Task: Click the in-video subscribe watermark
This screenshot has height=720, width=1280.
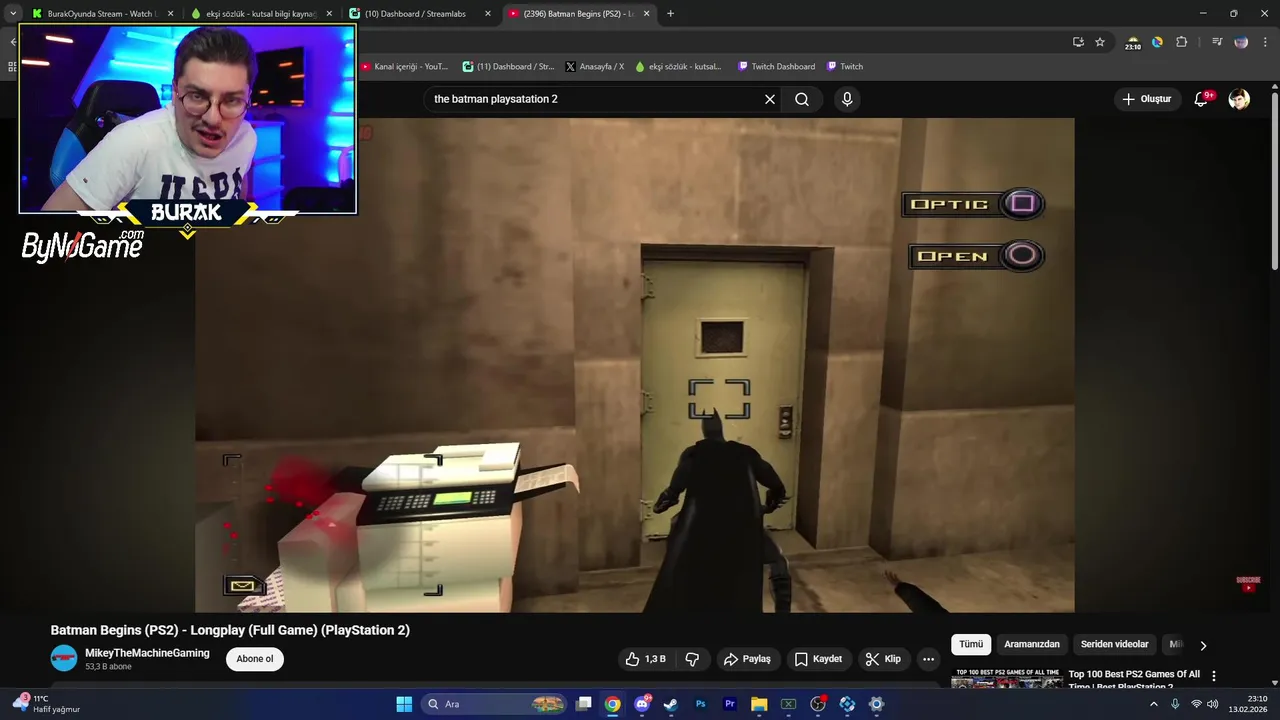Action: [x=1248, y=584]
